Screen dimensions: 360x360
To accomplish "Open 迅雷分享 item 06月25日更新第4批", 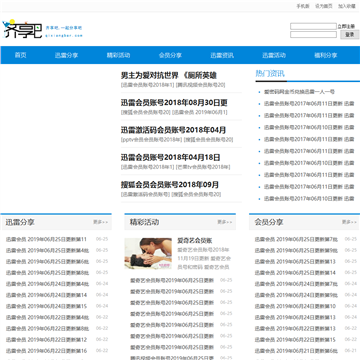I will (x=47, y=250).
